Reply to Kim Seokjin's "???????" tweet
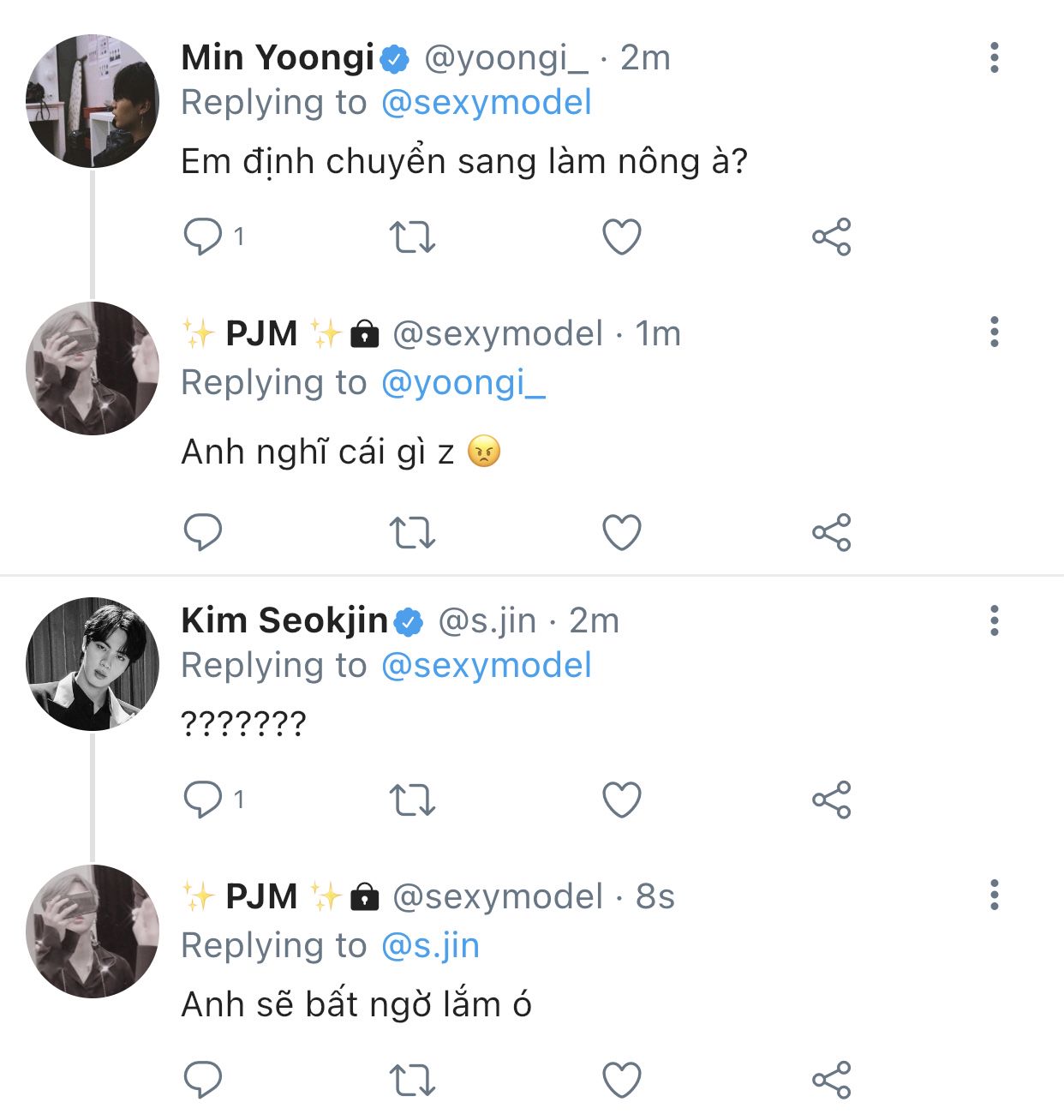 [203, 800]
